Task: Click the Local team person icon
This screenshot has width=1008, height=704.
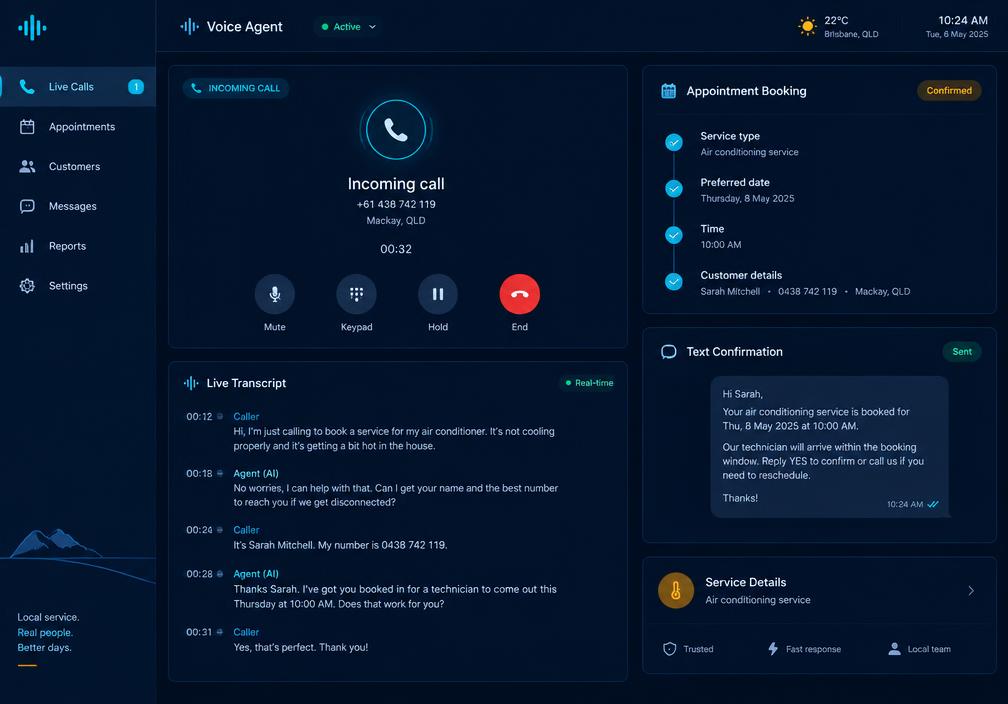Action: (x=894, y=649)
